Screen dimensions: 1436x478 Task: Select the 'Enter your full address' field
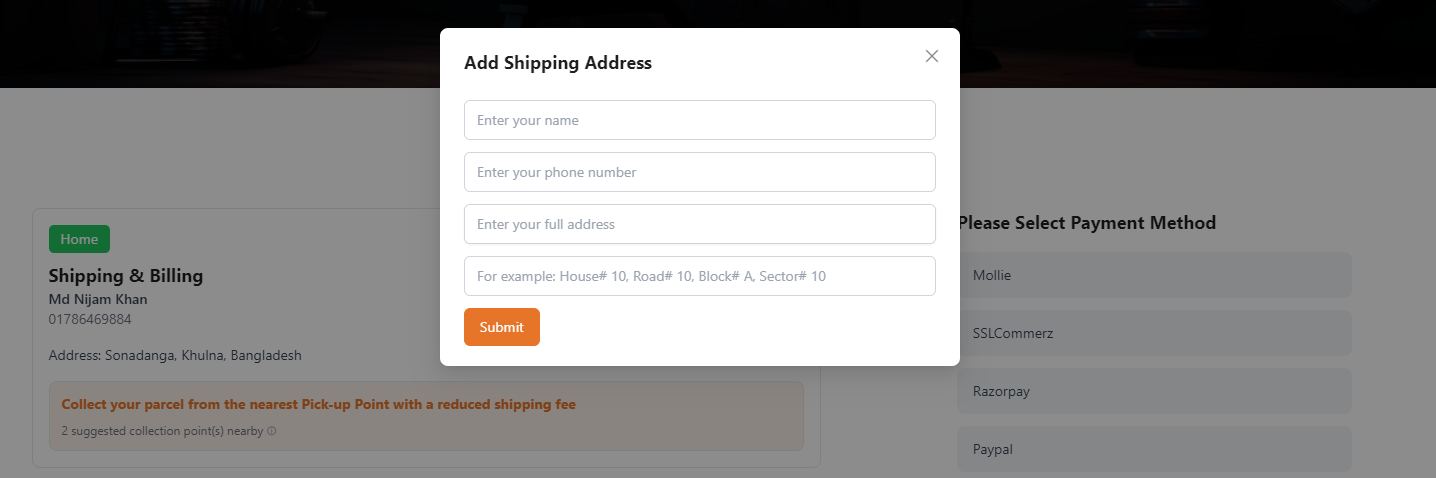pyautogui.click(x=699, y=224)
